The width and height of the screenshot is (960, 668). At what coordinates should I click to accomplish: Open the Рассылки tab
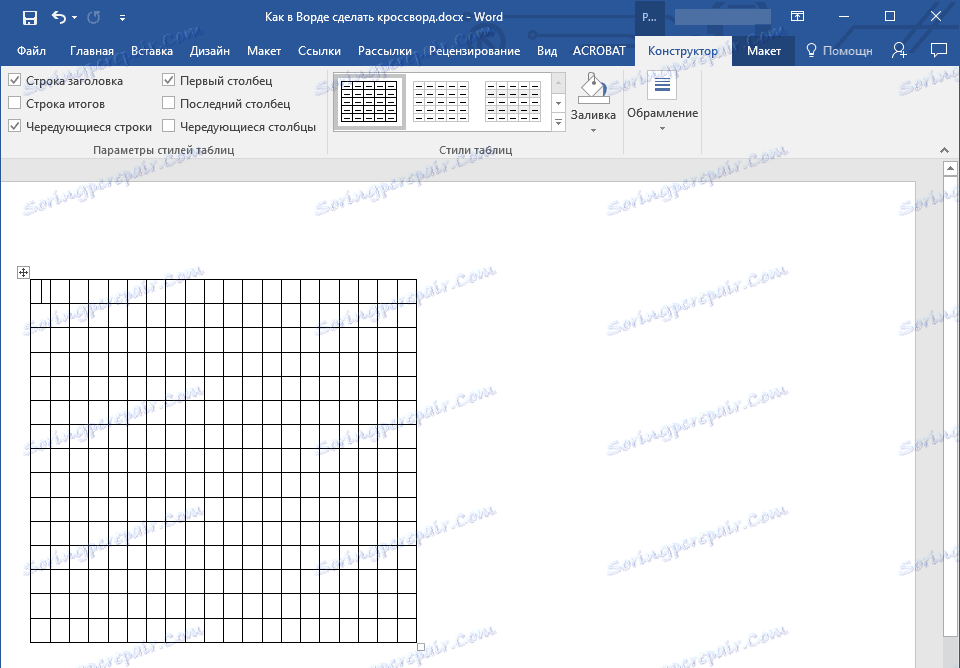click(384, 51)
